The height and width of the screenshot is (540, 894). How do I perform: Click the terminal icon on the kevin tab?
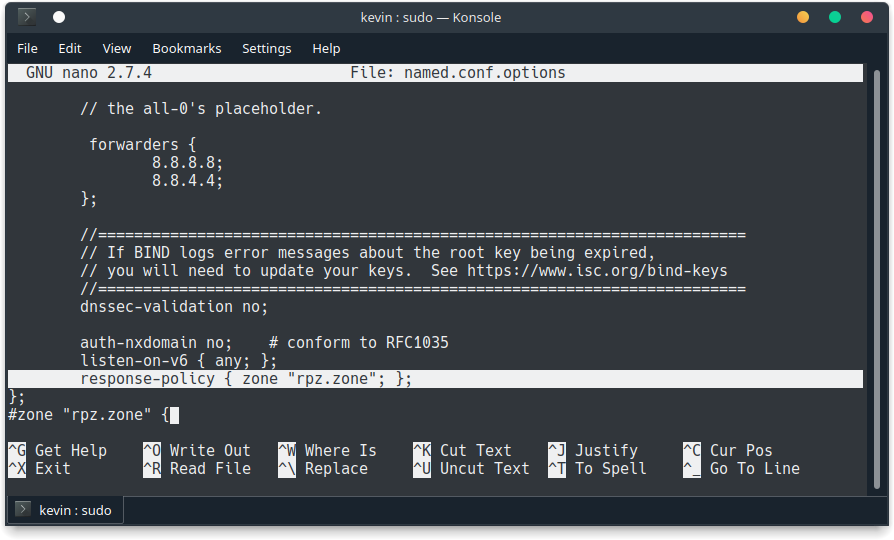pos(23,509)
